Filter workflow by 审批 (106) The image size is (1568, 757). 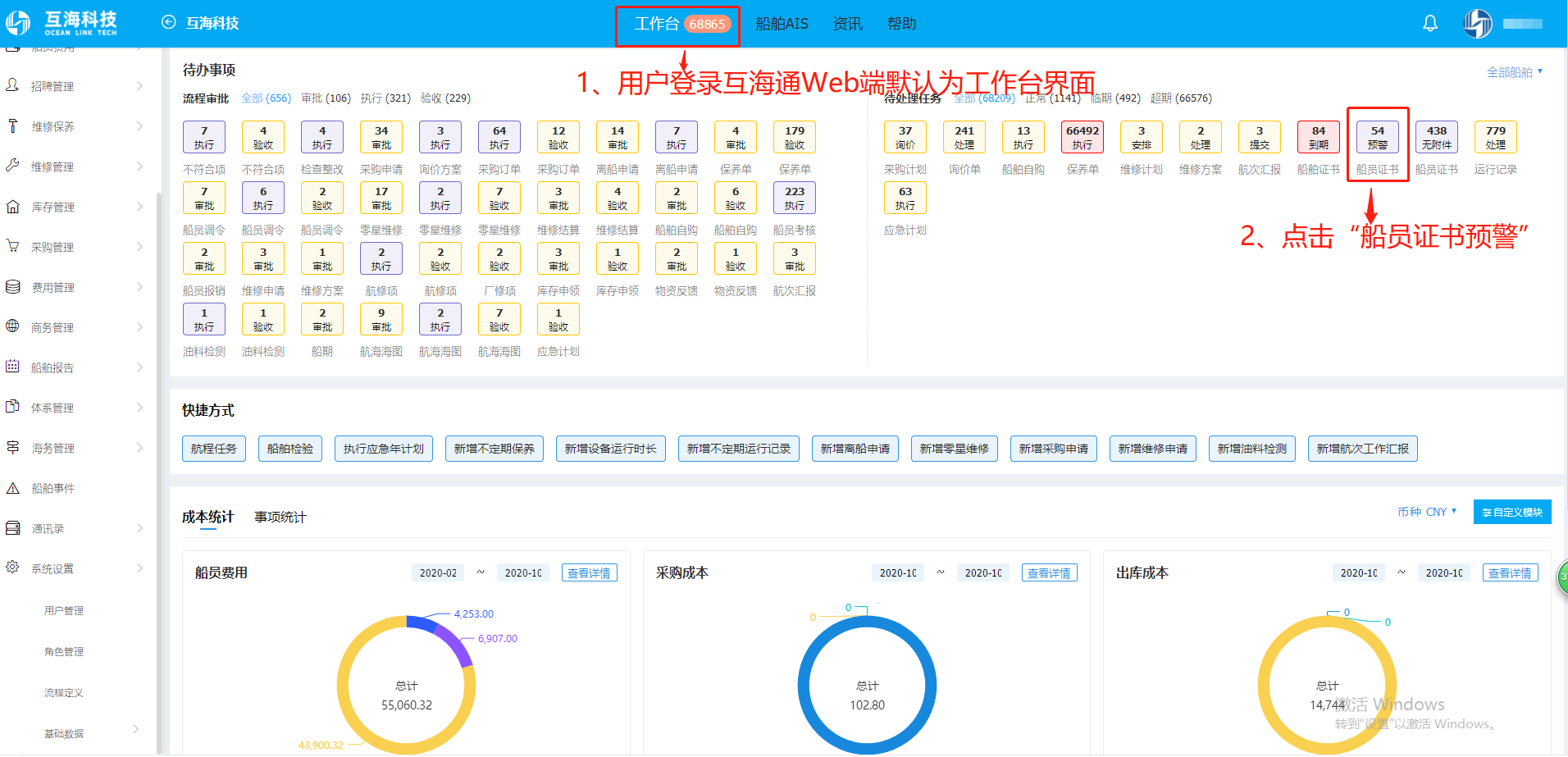[326, 98]
